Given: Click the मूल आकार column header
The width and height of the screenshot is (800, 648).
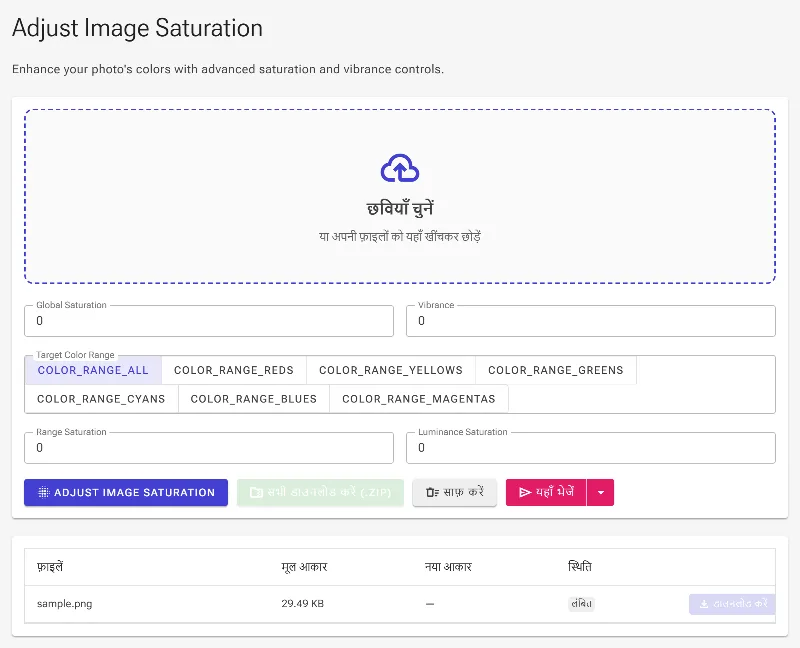Looking at the screenshot, I should [x=304, y=567].
